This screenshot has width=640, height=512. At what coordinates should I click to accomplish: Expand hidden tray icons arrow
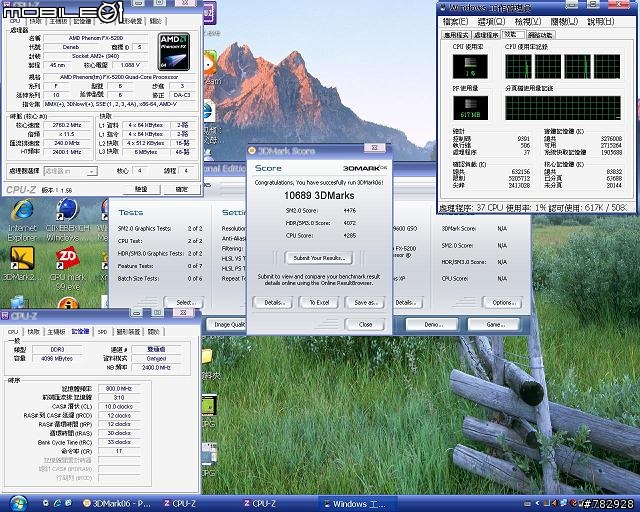pos(537,503)
